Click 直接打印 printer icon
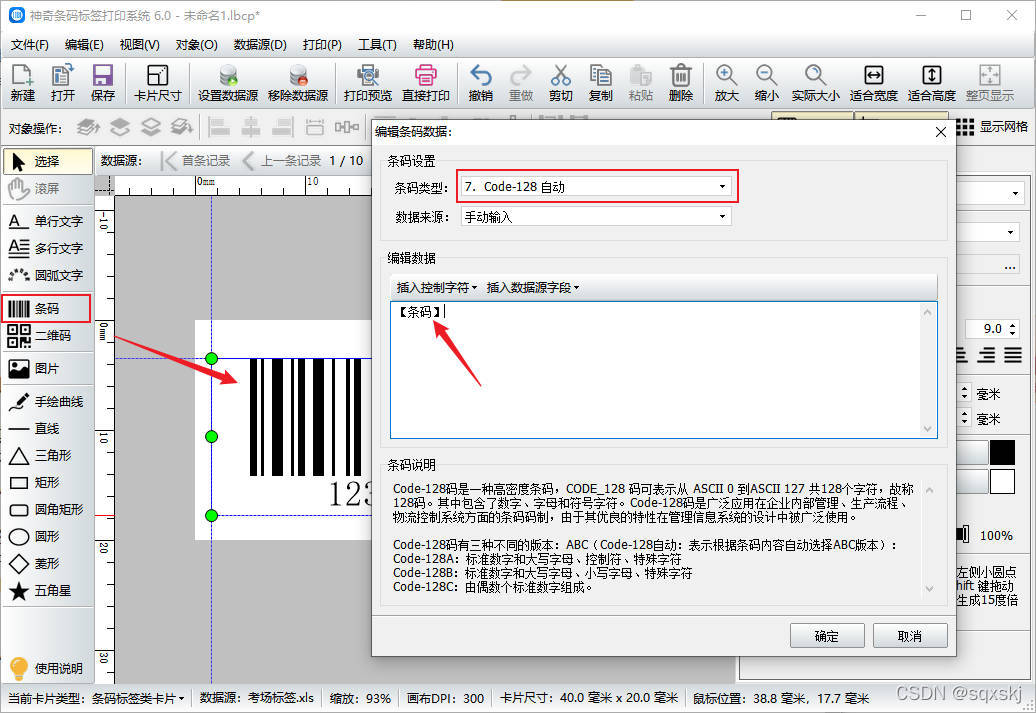The image size is (1036, 713). [x=426, y=83]
